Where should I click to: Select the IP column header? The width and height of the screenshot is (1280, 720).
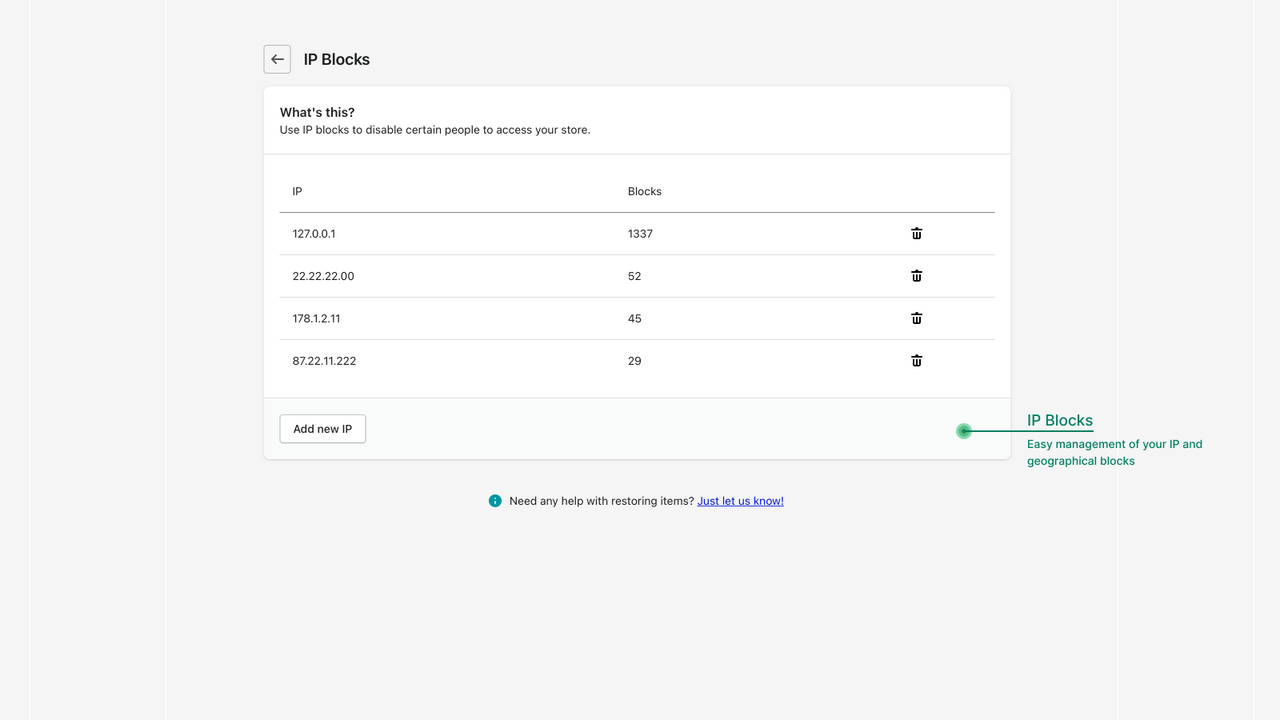[x=296, y=191]
